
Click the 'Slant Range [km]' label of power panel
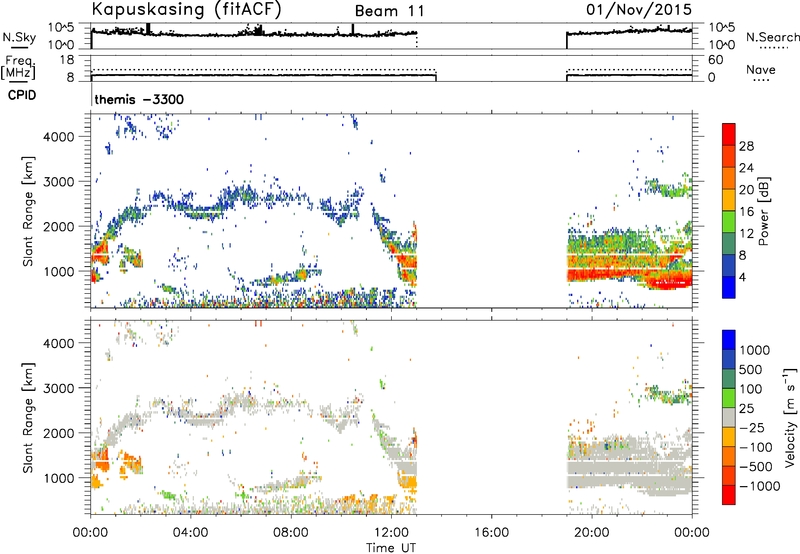point(28,211)
